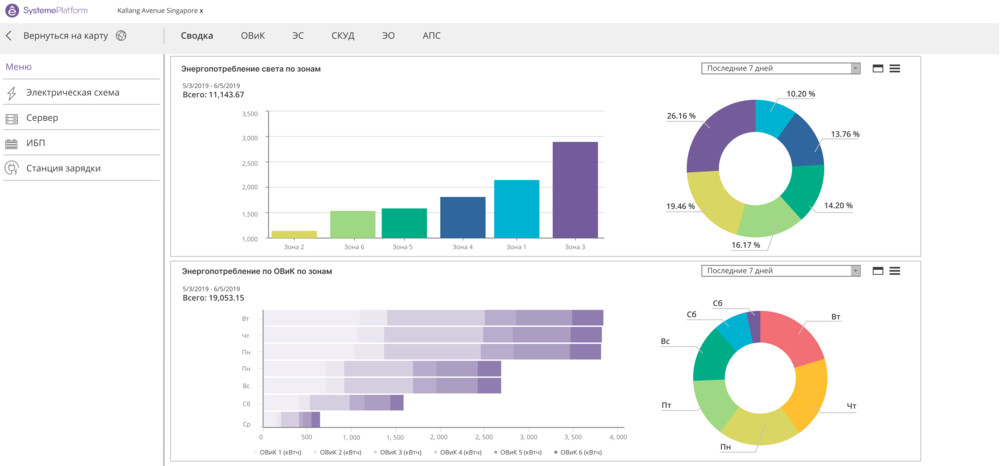The image size is (1000, 466).
Task: Close the Kallang Avenue Singapore tab
Action: (201, 10)
